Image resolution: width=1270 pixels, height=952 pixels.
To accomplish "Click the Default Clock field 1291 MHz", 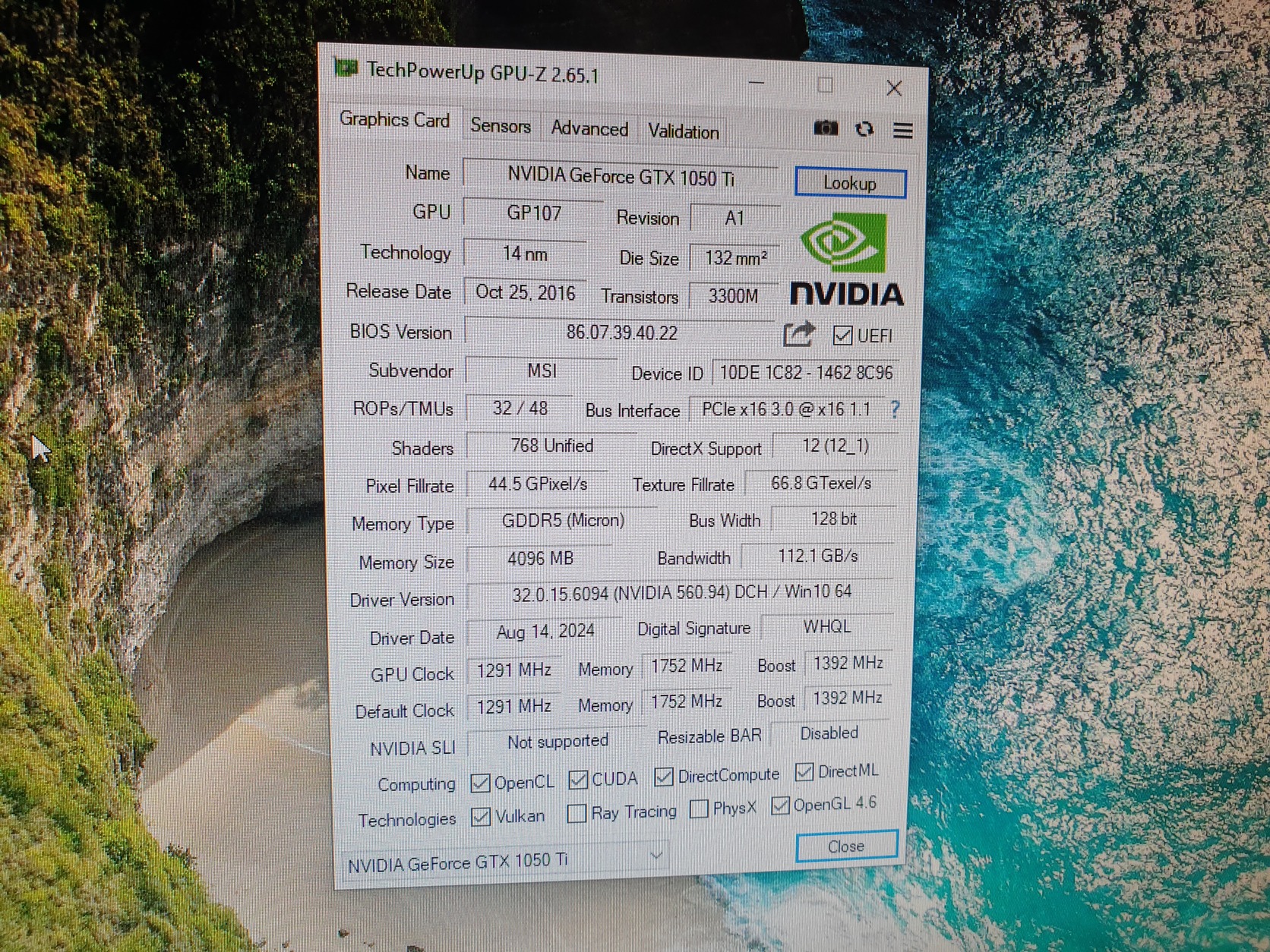I will [x=514, y=707].
